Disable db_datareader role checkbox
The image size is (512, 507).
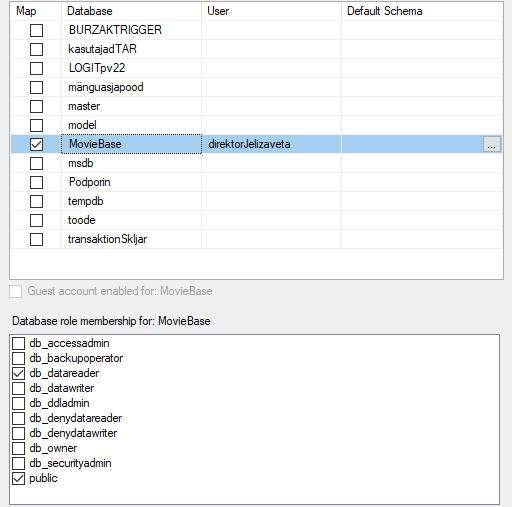pyautogui.click(x=18, y=373)
